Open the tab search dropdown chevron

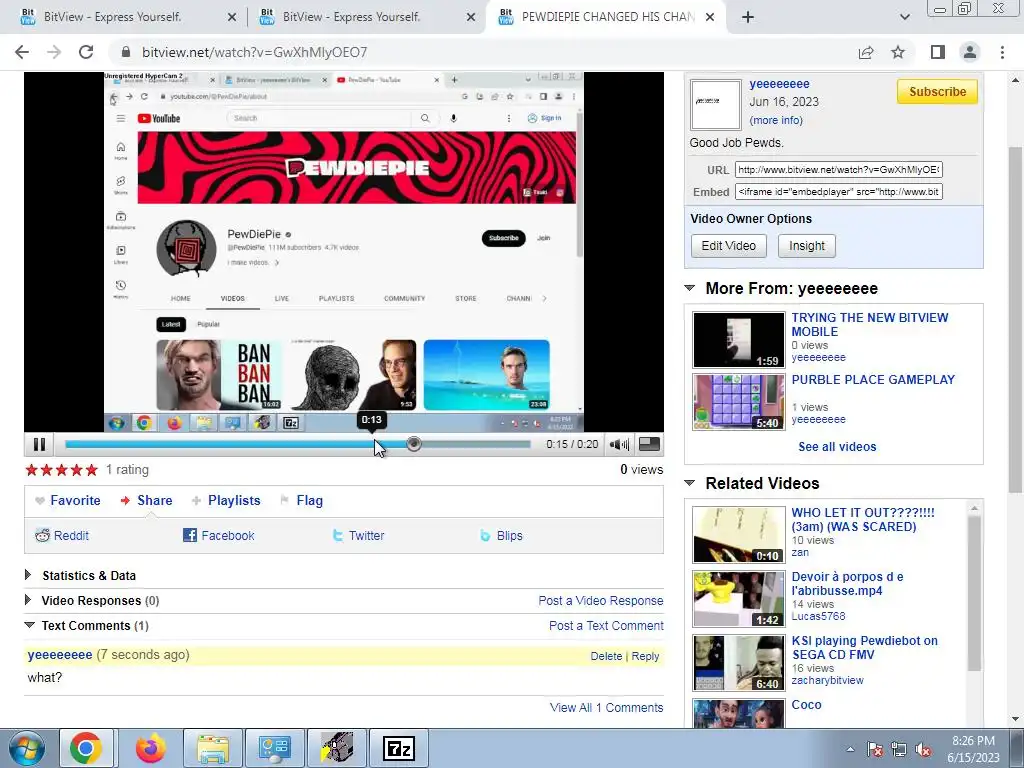(x=904, y=17)
